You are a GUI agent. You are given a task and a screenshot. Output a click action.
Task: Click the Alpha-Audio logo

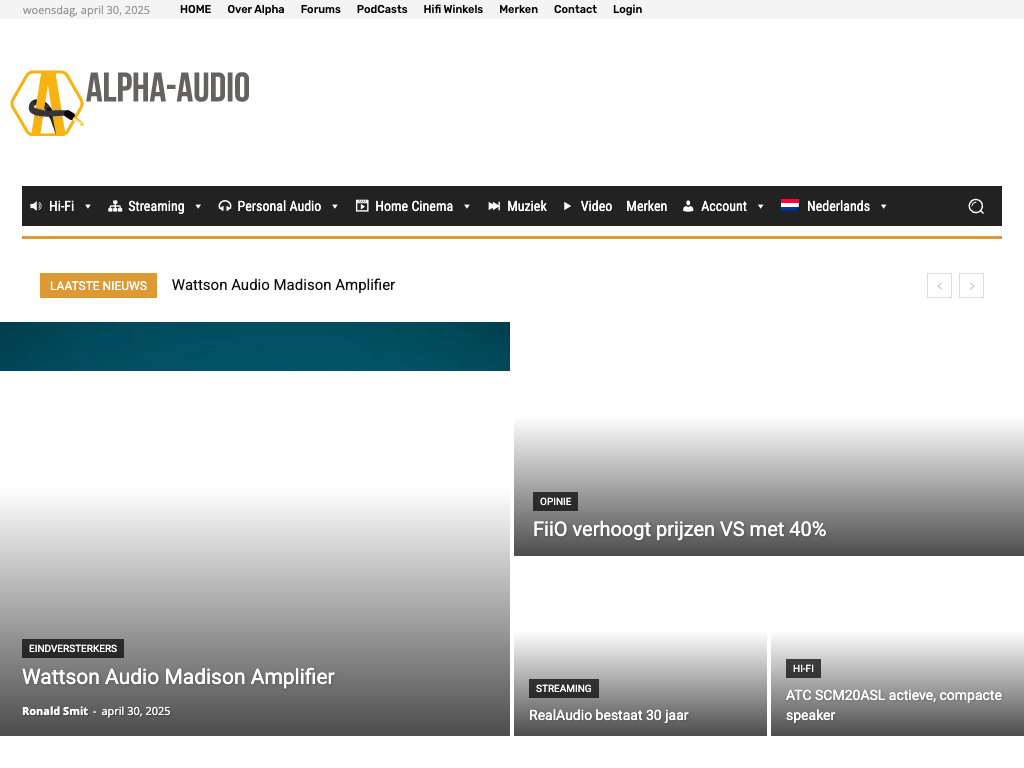pyautogui.click(x=130, y=102)
